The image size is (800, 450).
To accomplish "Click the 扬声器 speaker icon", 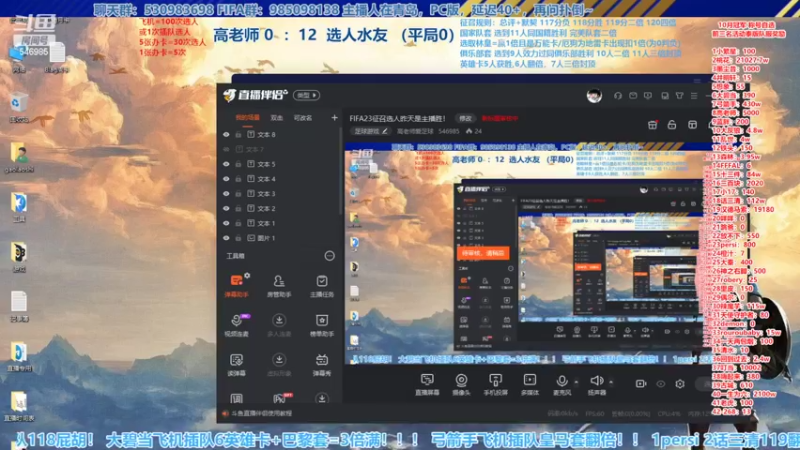I will click(596, 381).
